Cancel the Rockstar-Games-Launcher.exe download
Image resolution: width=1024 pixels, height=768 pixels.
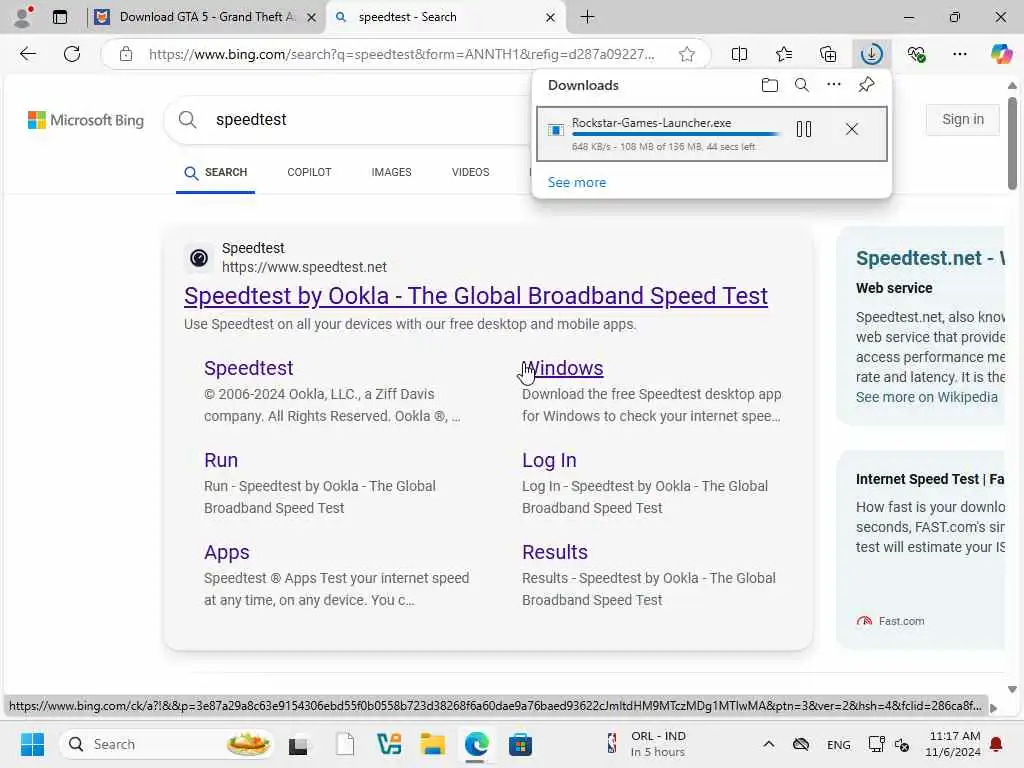point(852,129)
